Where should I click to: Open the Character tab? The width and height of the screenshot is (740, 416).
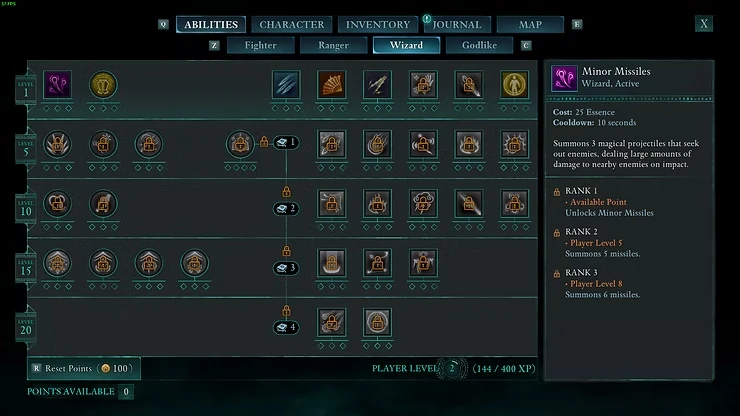coord(292,25)
